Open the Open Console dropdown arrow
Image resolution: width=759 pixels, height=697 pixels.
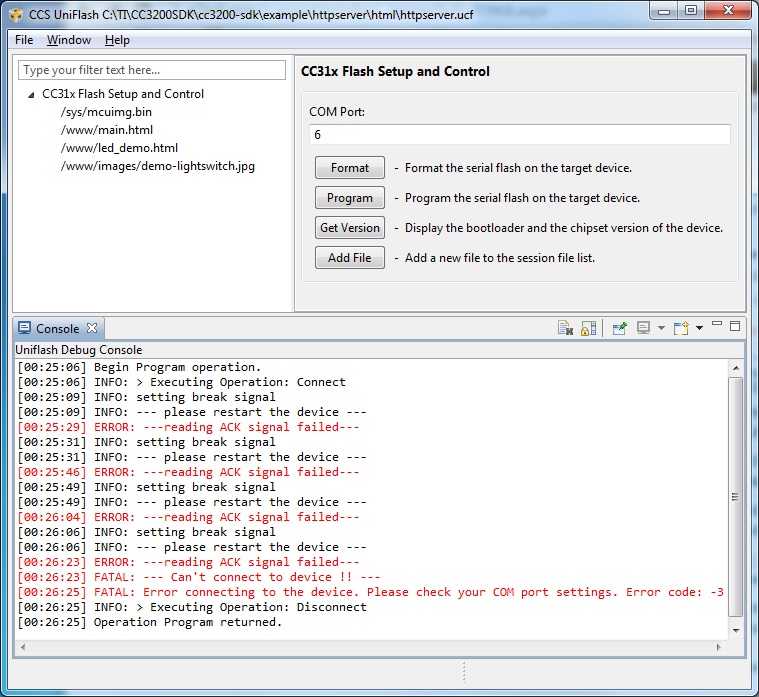[x=699, y=328]
